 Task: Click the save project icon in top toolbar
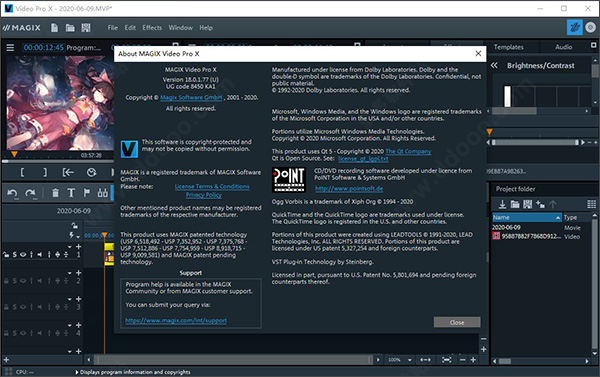[x=86, y=28]
